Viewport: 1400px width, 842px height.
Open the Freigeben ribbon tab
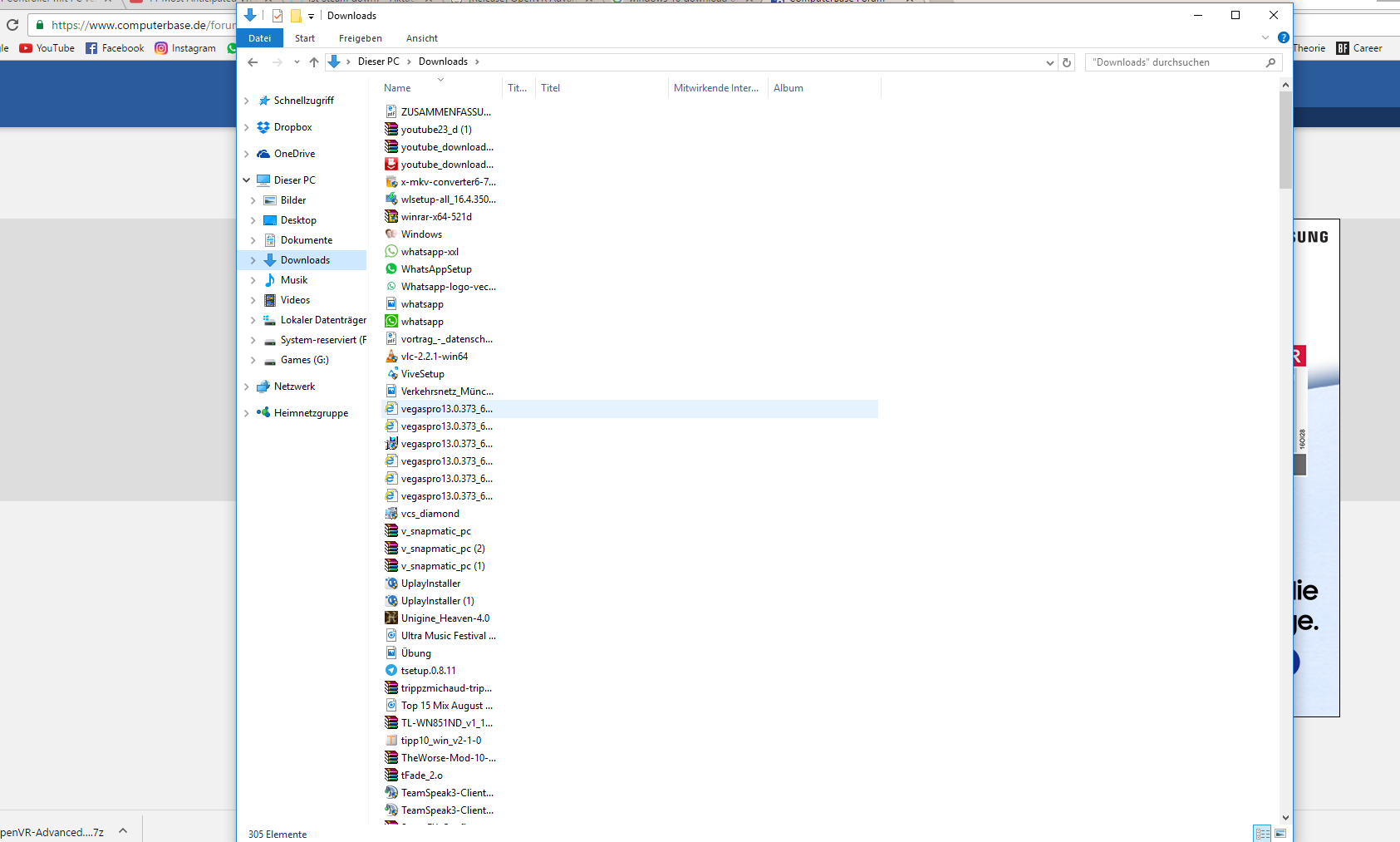[361, 38]
